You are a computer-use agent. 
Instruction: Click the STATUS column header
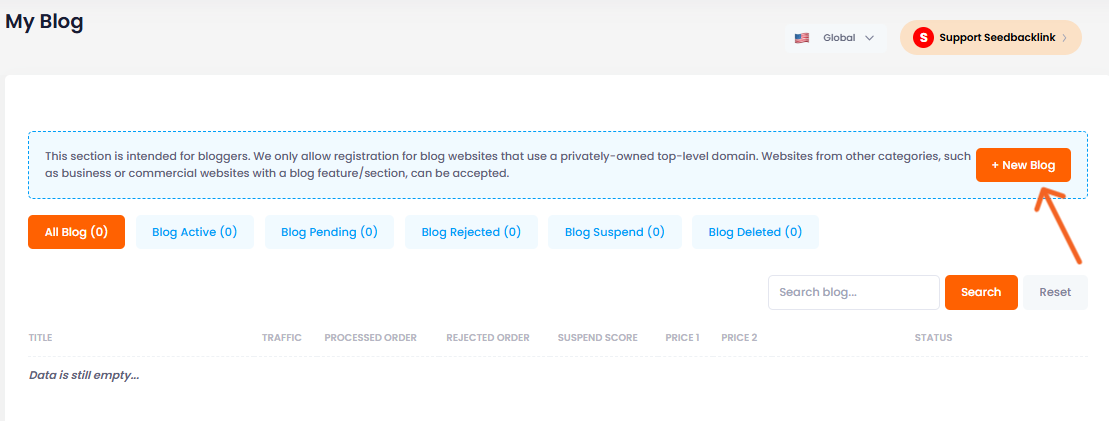[933, 338]
